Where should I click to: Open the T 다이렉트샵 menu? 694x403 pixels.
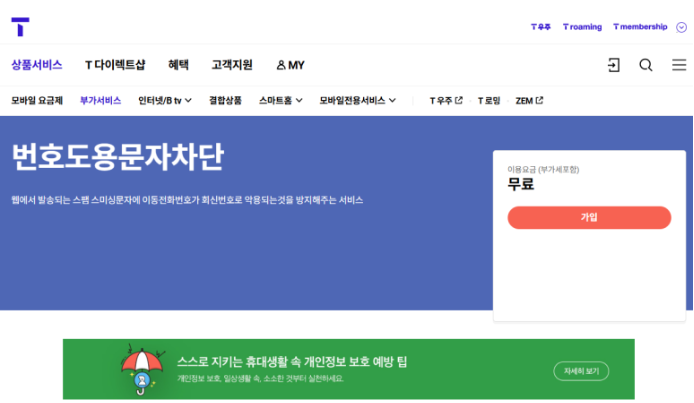click(115, 65)
